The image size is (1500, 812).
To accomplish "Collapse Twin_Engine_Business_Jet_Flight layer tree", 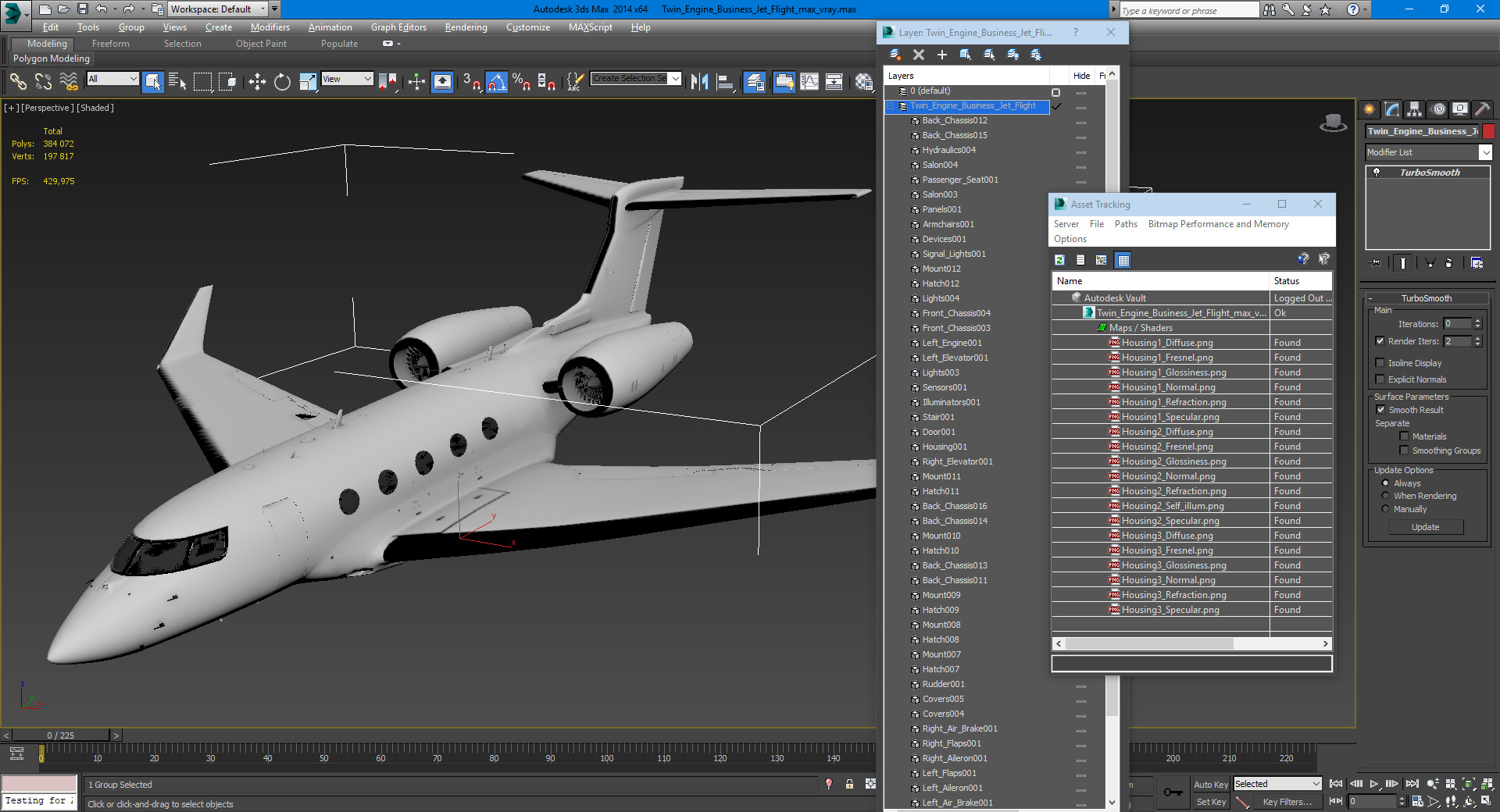I will tap(890, 106).
